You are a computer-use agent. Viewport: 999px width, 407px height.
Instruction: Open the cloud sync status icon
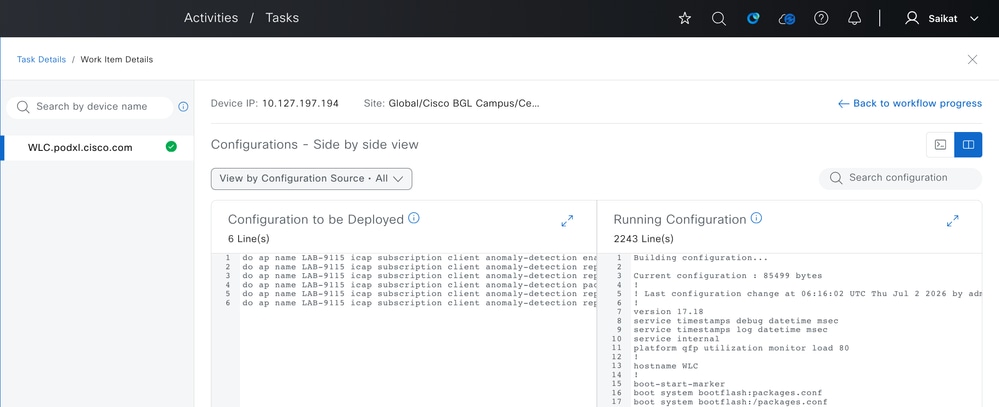787,19
